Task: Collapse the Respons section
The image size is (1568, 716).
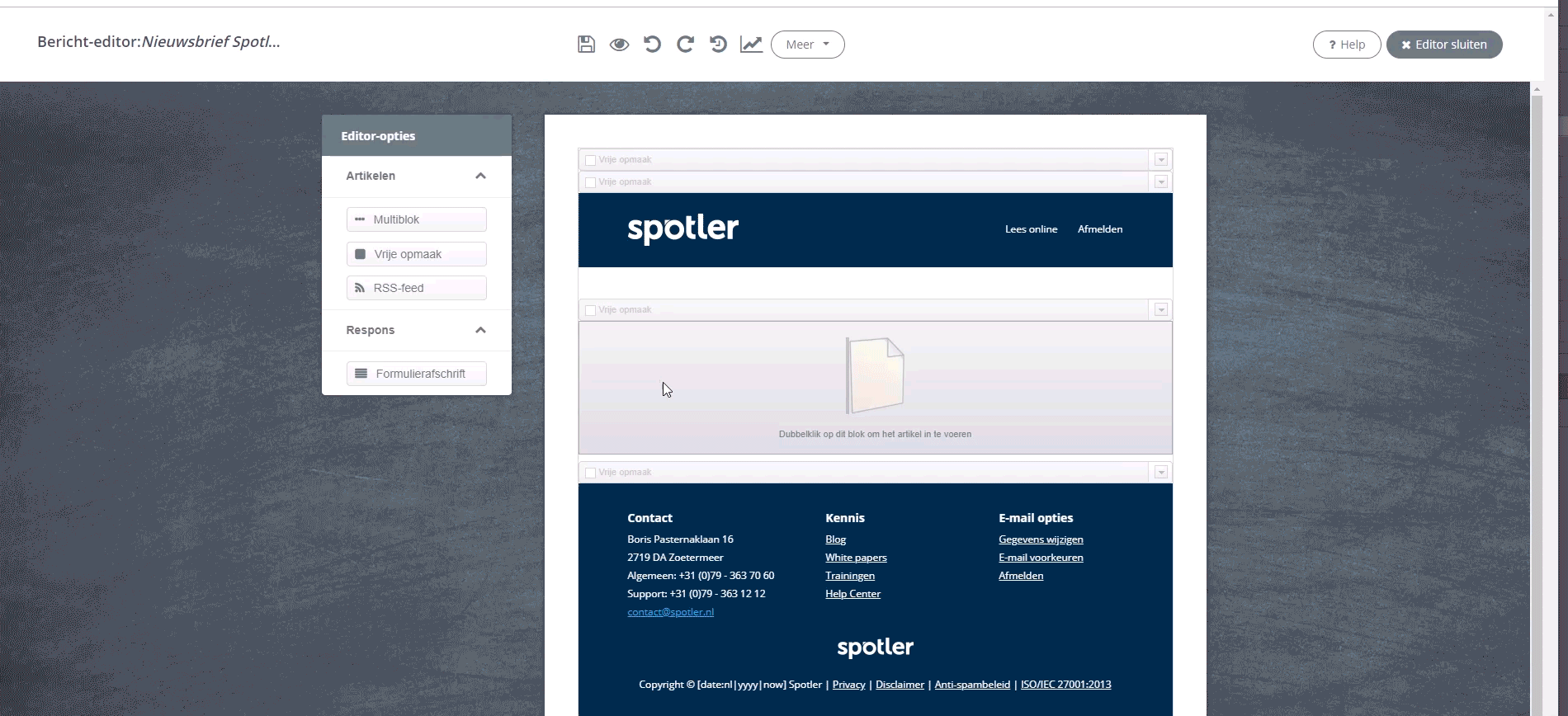Action: point(480,330)
